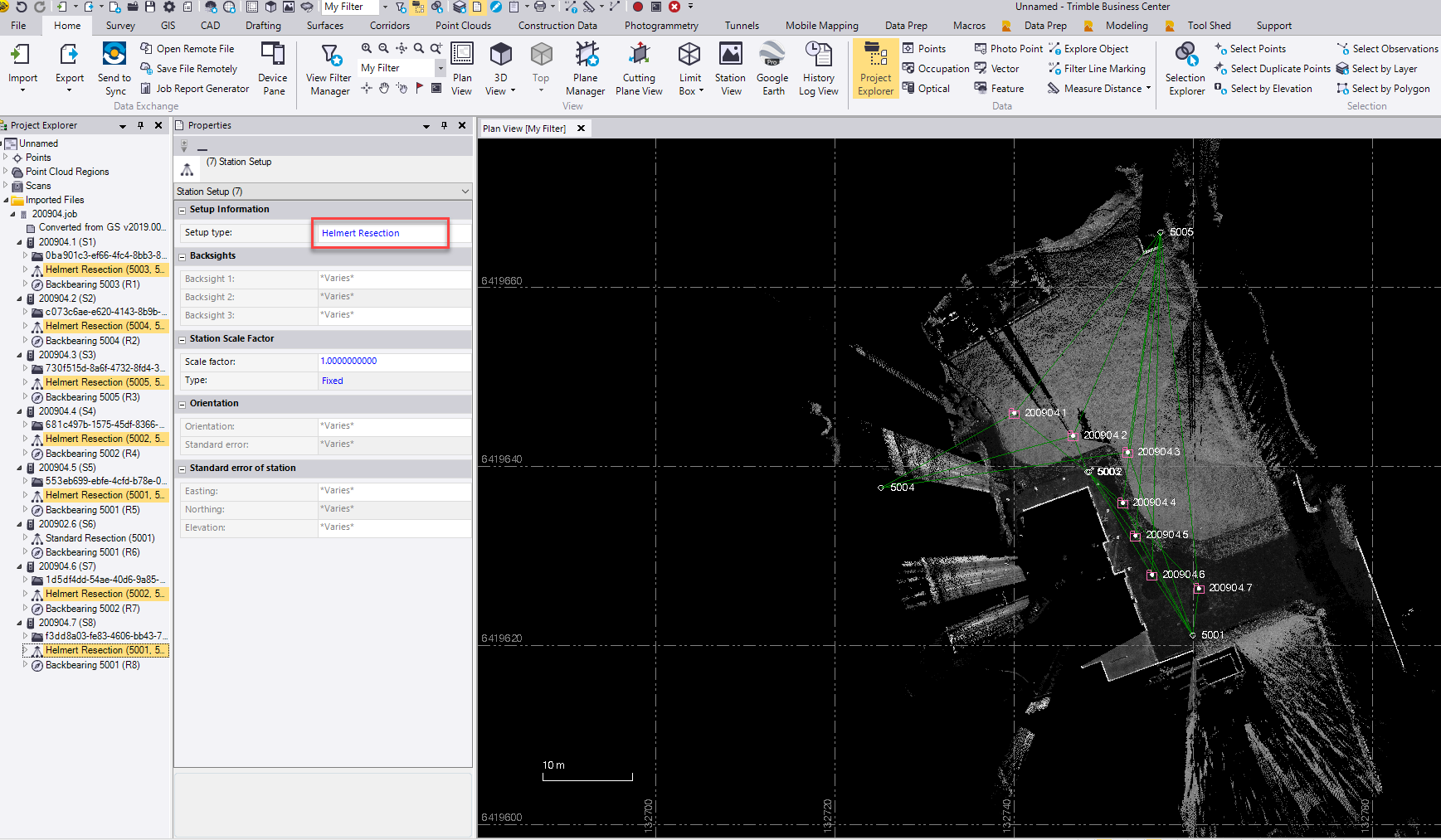The height and width of the screenshot is (840, 1441).
Task: Open the Cutting Plane View tool
Action: [638, 68]
